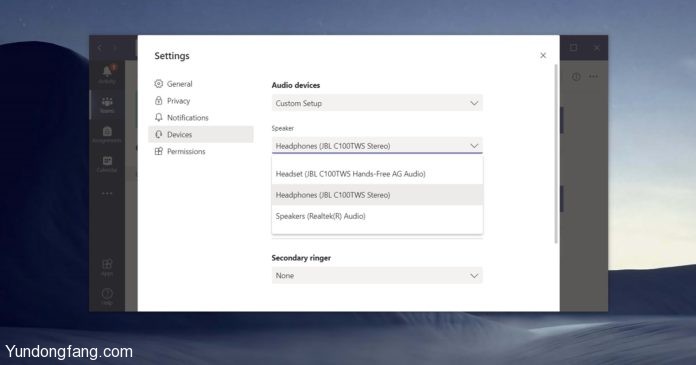Viewport: 696px width, 365px height.
Task: Click chevron on Secondary ringer None dropdown
Action: pos(474,276)
